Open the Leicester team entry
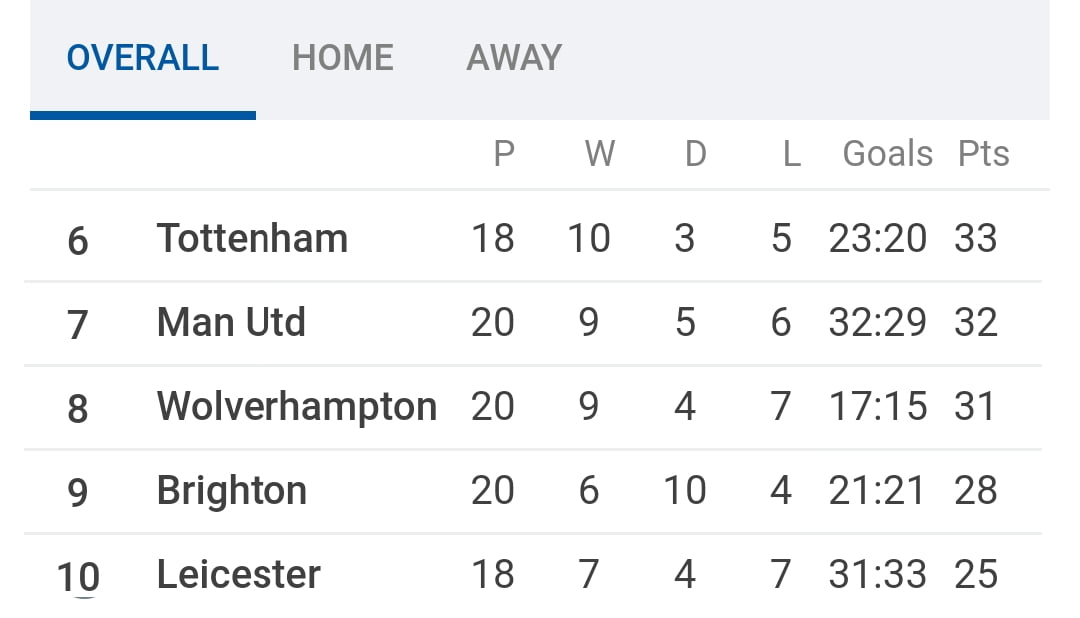1080x618 pixels. coord(238,575)
